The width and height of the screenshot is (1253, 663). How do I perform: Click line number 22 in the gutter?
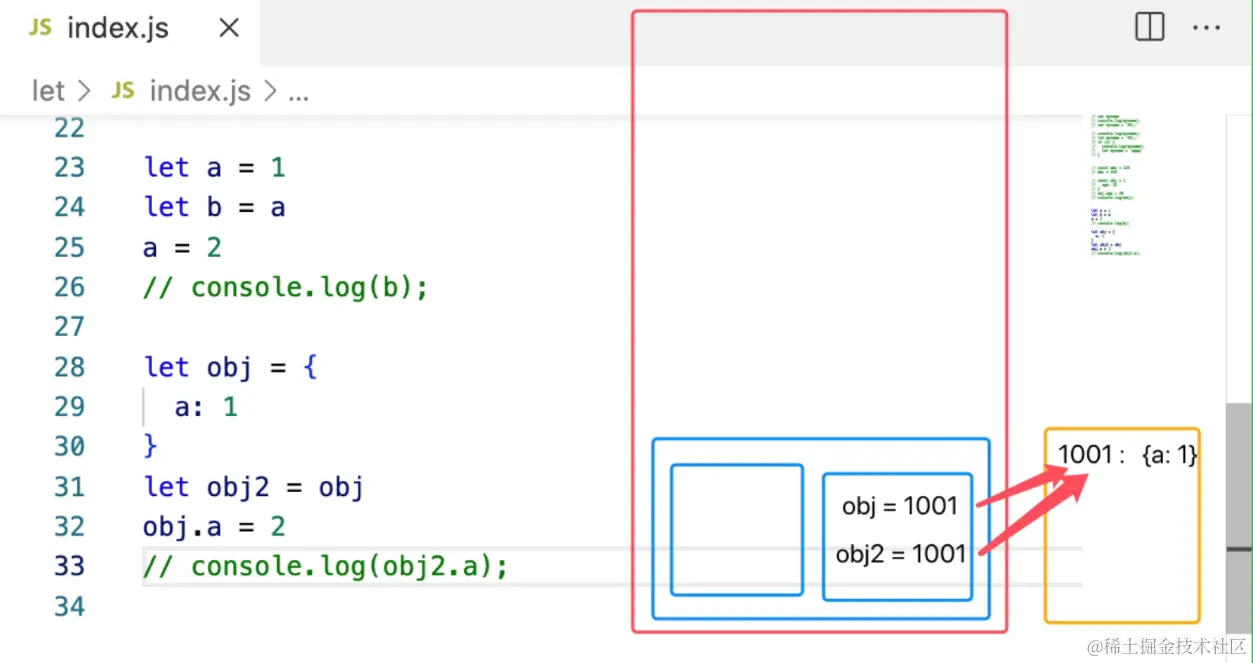coord(69,128)
